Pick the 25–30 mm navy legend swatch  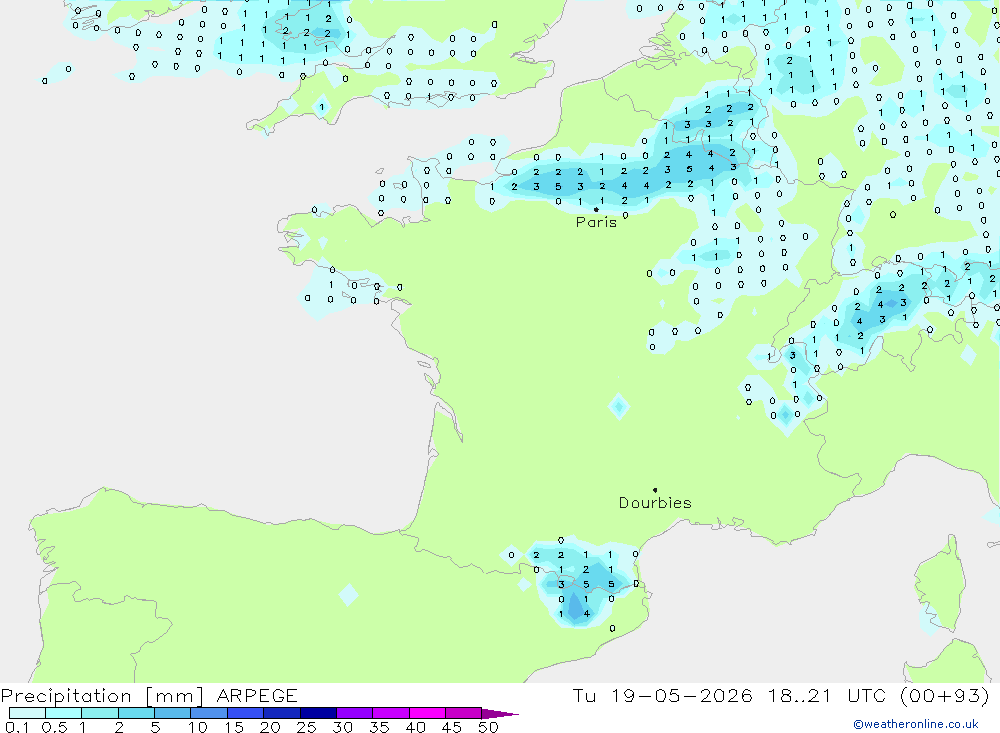click(x=318, y=713)
